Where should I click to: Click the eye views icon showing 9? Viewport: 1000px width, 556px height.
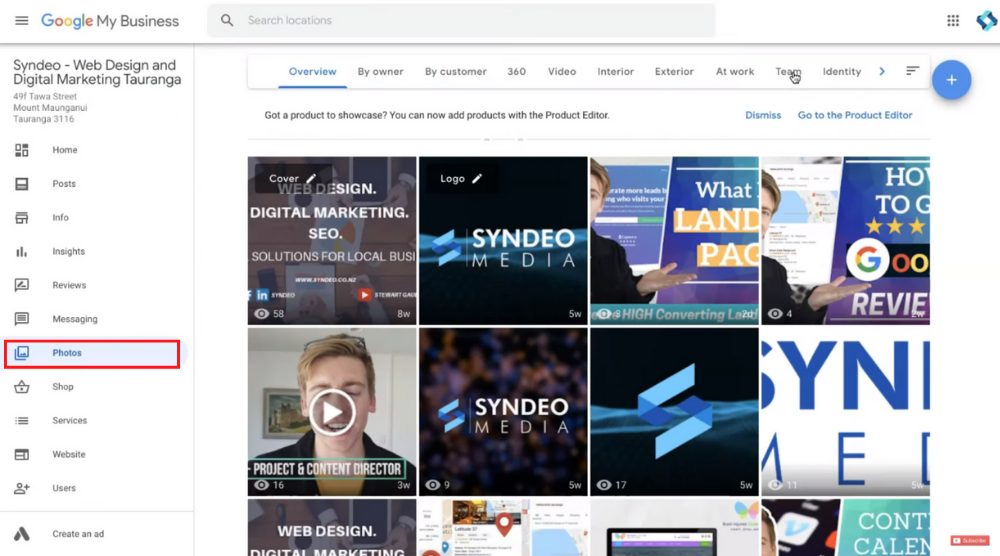click(x=432, y=485)
